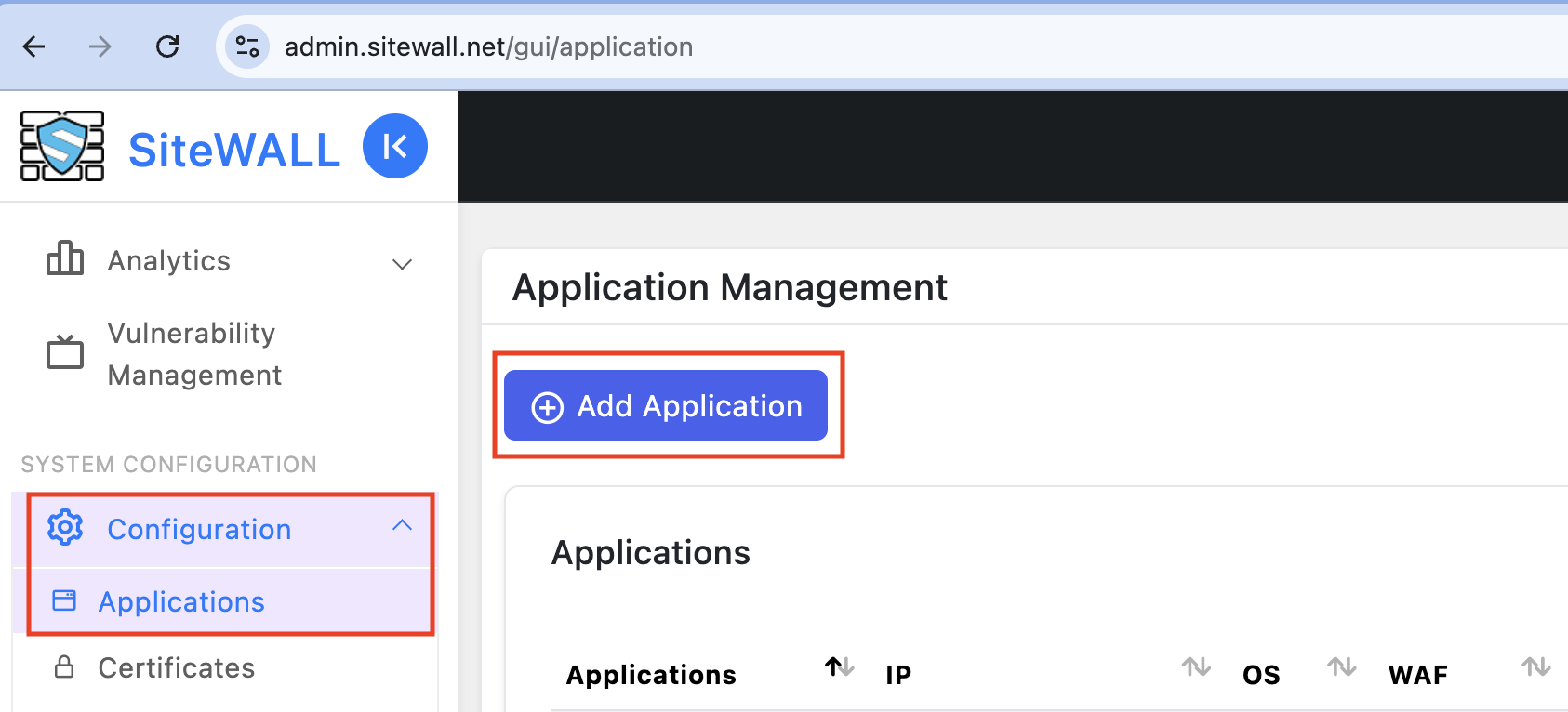Viewport: 1568px width, 712px height.
Task: Collapse sidebar with the blue arrow button
Action: click(395, 146)
